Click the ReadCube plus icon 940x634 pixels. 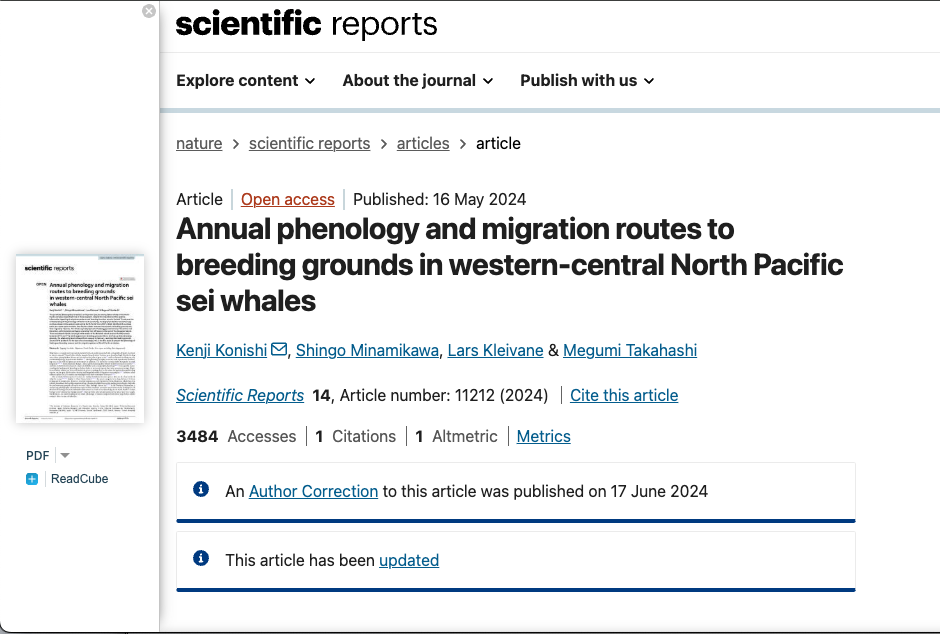tap(32, 479)
